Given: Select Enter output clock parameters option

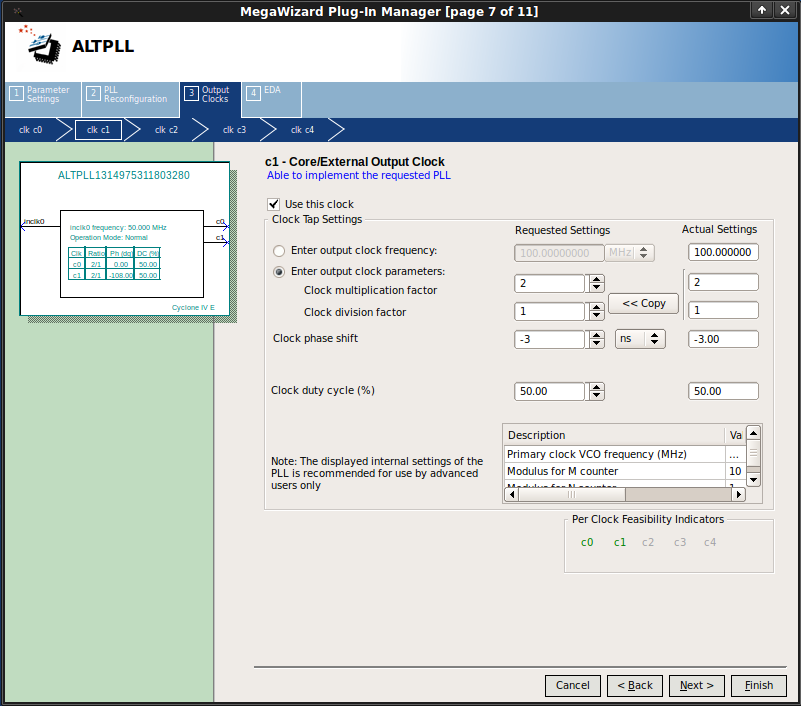Looking at the screenshot, I should pyautogui.click(x=280, y=272).
